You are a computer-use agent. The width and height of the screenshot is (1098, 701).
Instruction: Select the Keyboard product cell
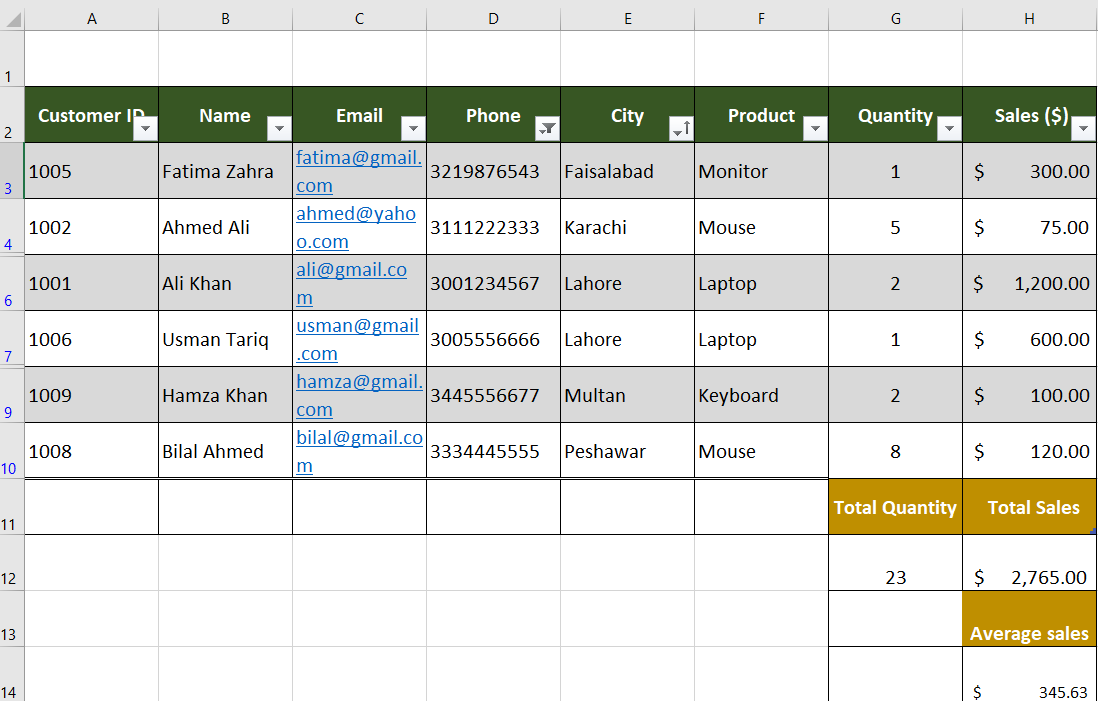(761, 395)
